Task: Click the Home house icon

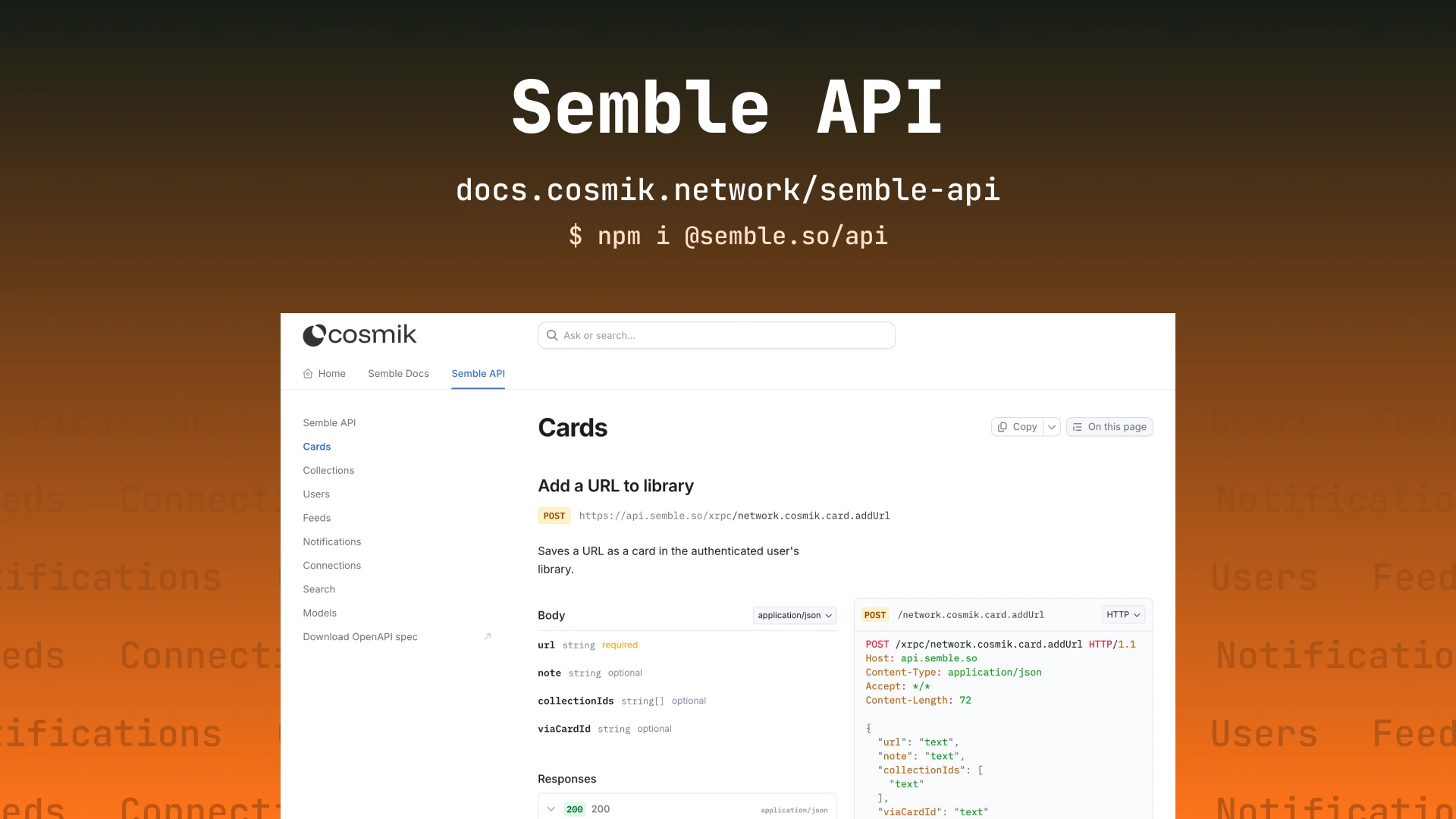Action: click(308, 374)
